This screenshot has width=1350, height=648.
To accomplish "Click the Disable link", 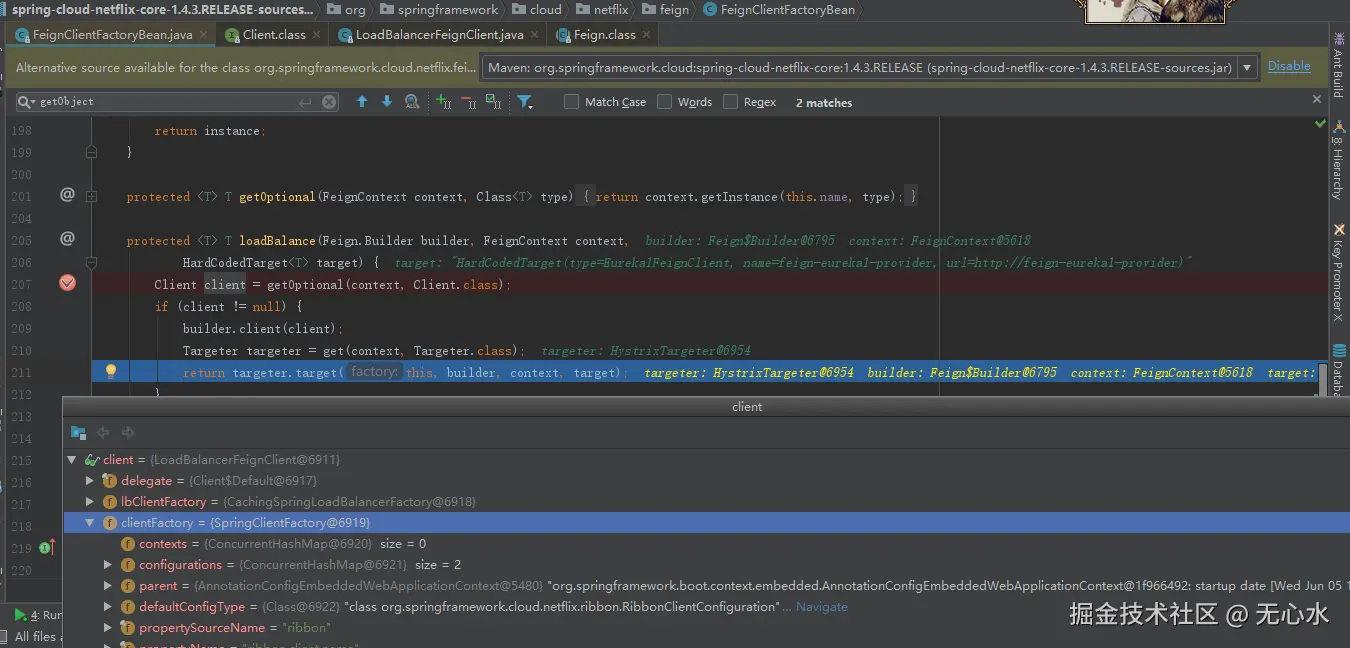I will pos(1289,66).
